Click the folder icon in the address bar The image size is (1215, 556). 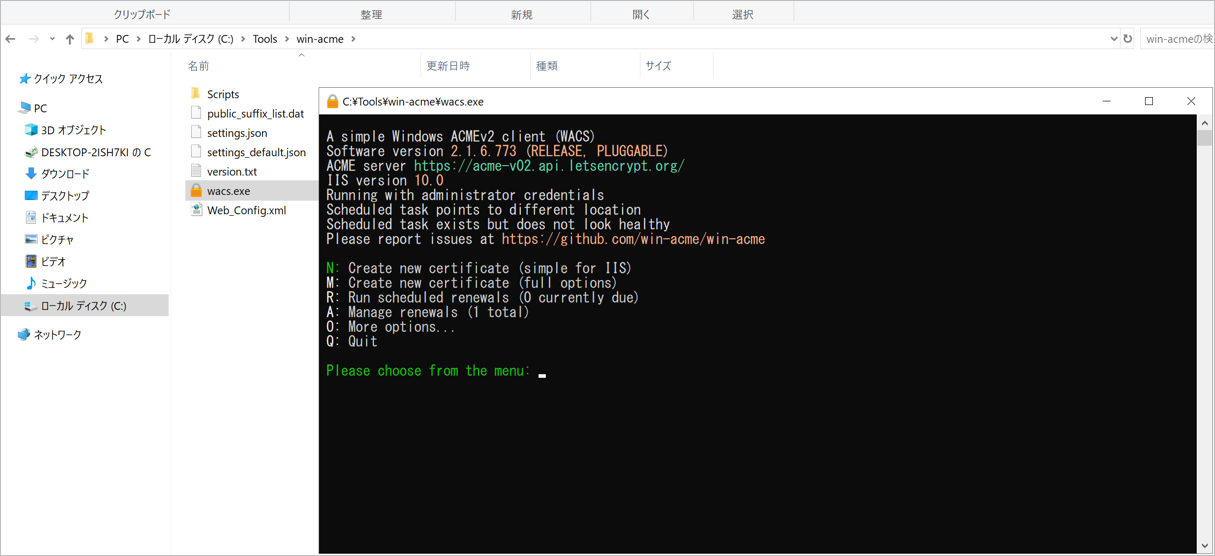tap(90, 38)
